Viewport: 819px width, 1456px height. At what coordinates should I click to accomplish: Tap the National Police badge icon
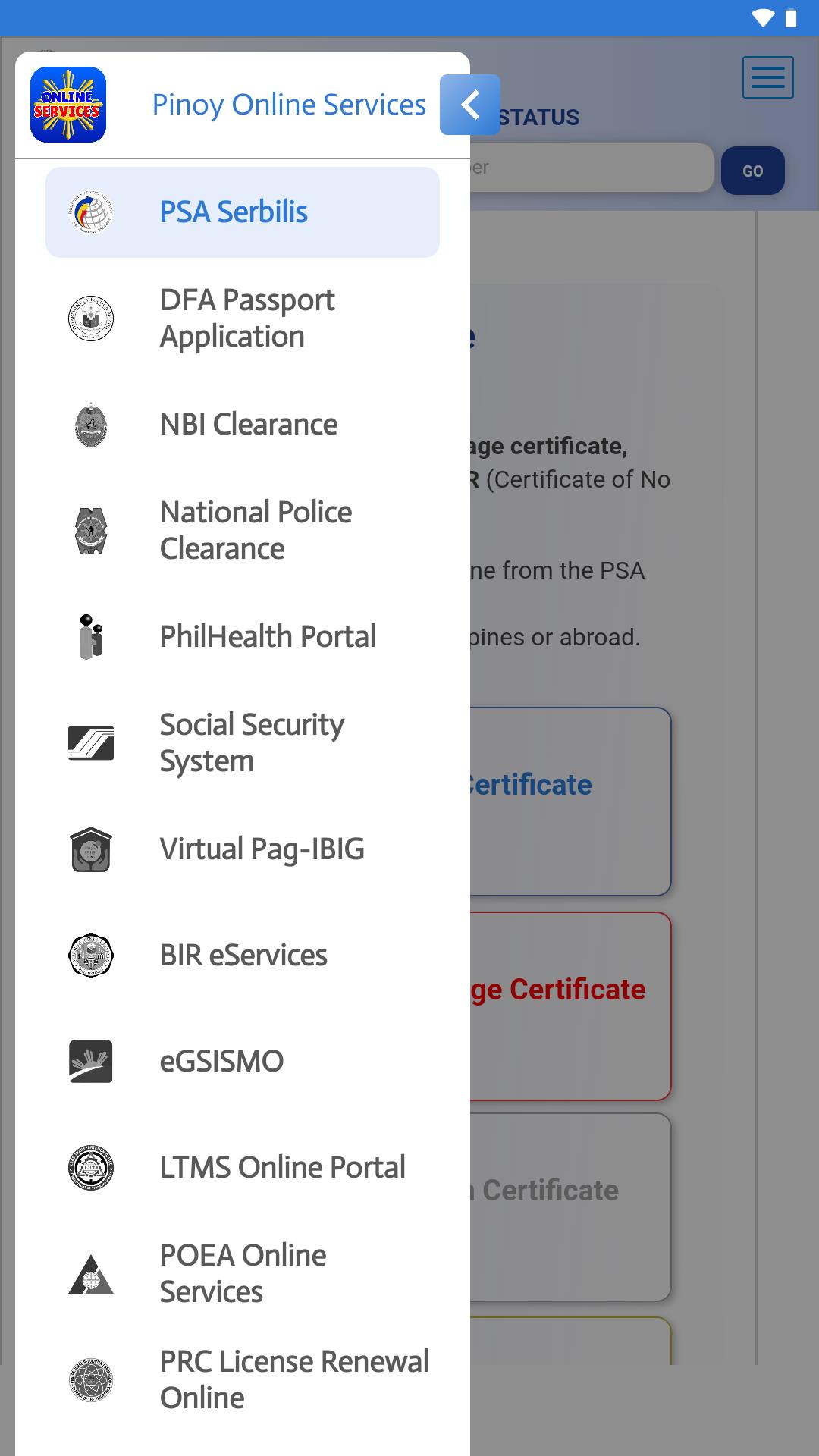(x=91, y=531)
